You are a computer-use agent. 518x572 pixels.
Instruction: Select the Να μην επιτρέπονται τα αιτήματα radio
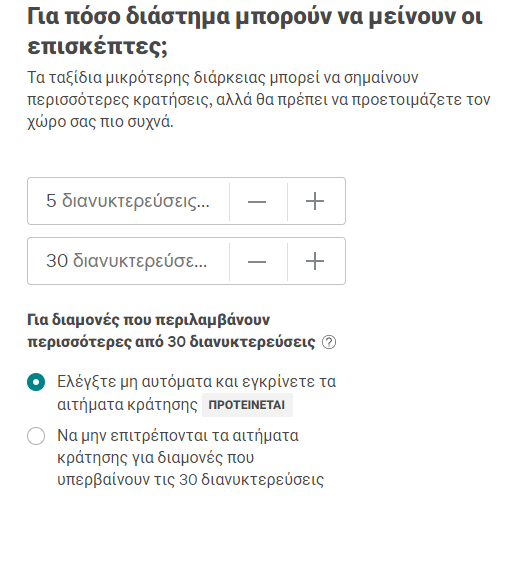(36, 436)
